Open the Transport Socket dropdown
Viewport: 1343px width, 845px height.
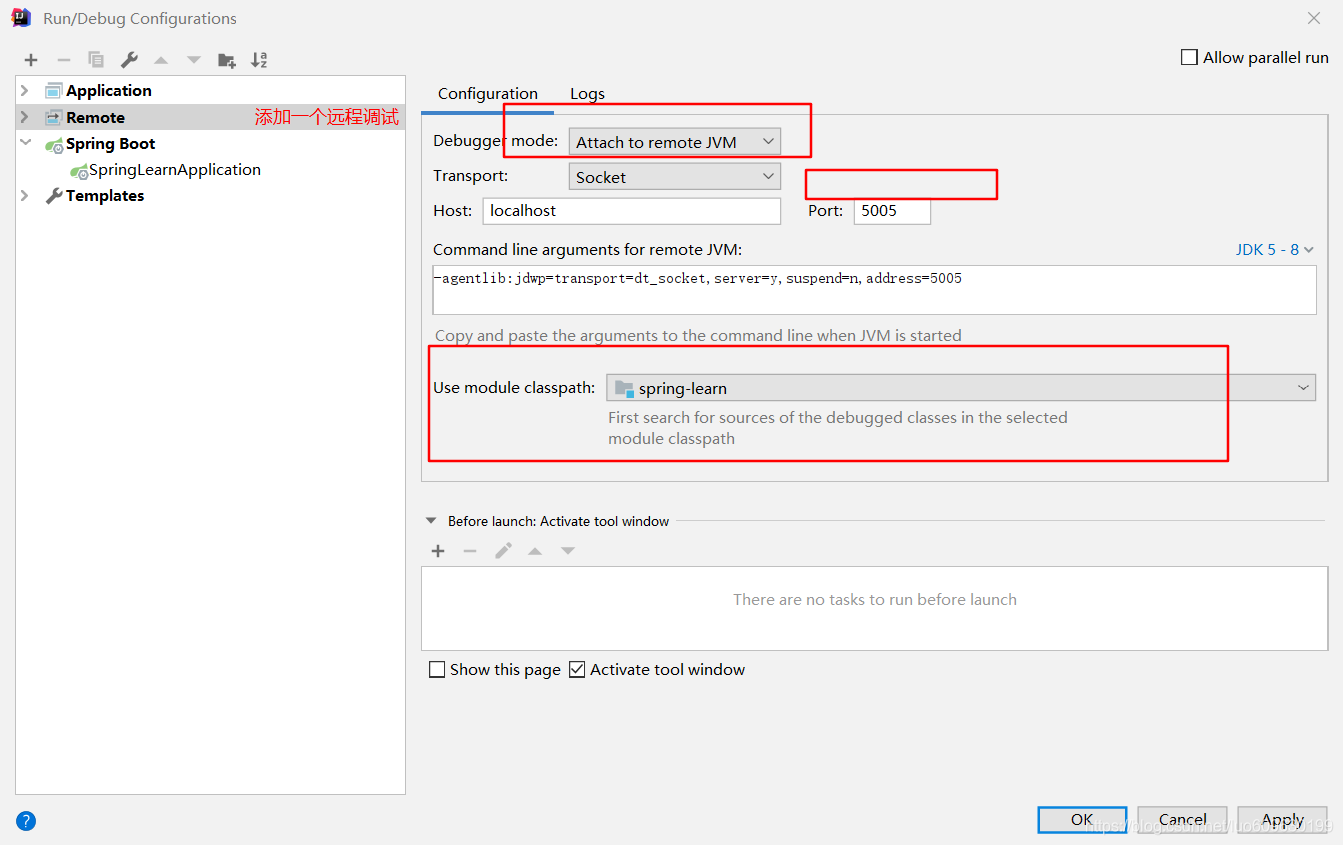click(675, 177)
